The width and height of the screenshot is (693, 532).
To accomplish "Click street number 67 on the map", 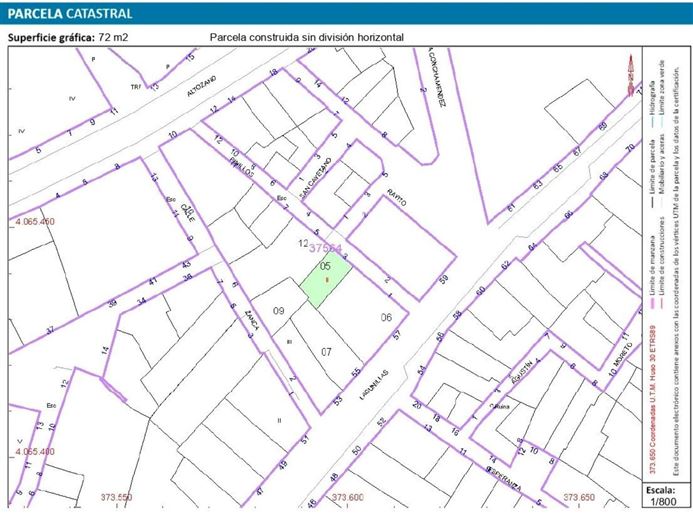I will [577, 152].
